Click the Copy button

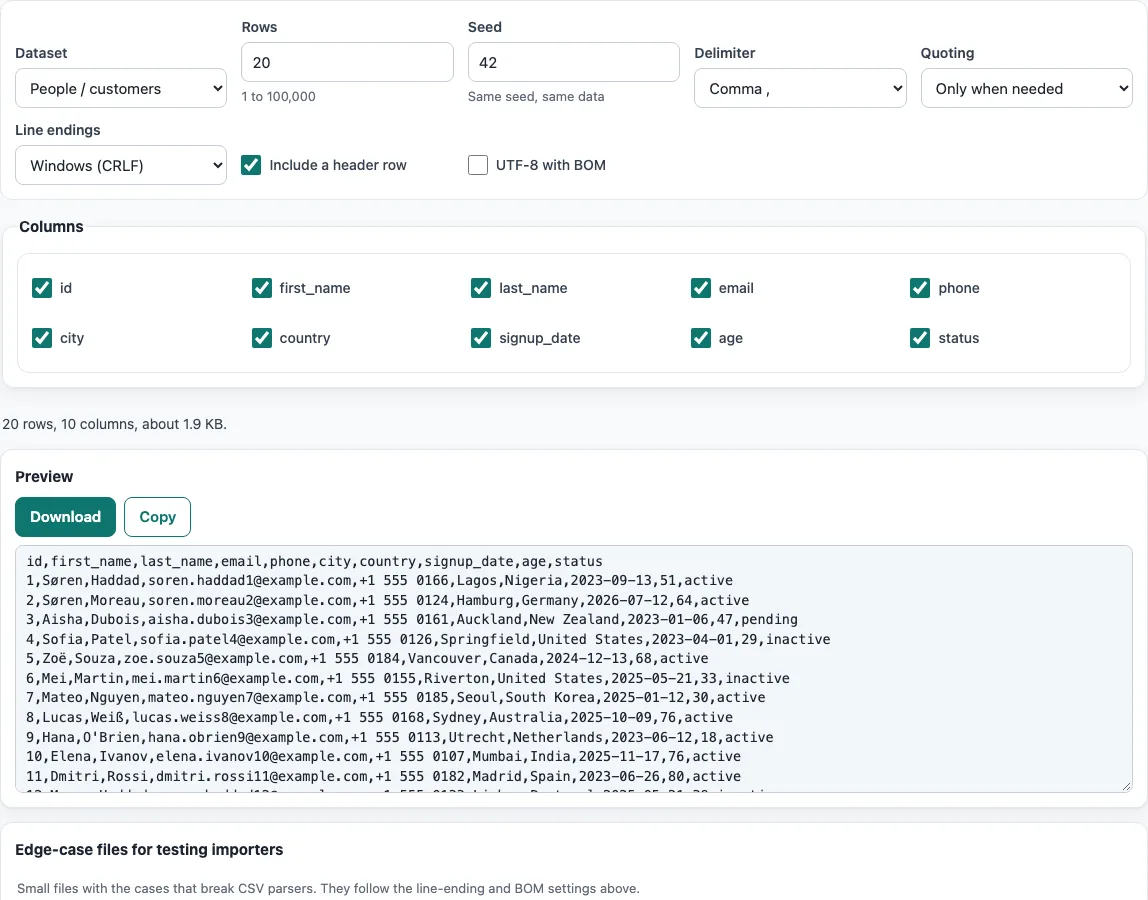click(157, 517)
